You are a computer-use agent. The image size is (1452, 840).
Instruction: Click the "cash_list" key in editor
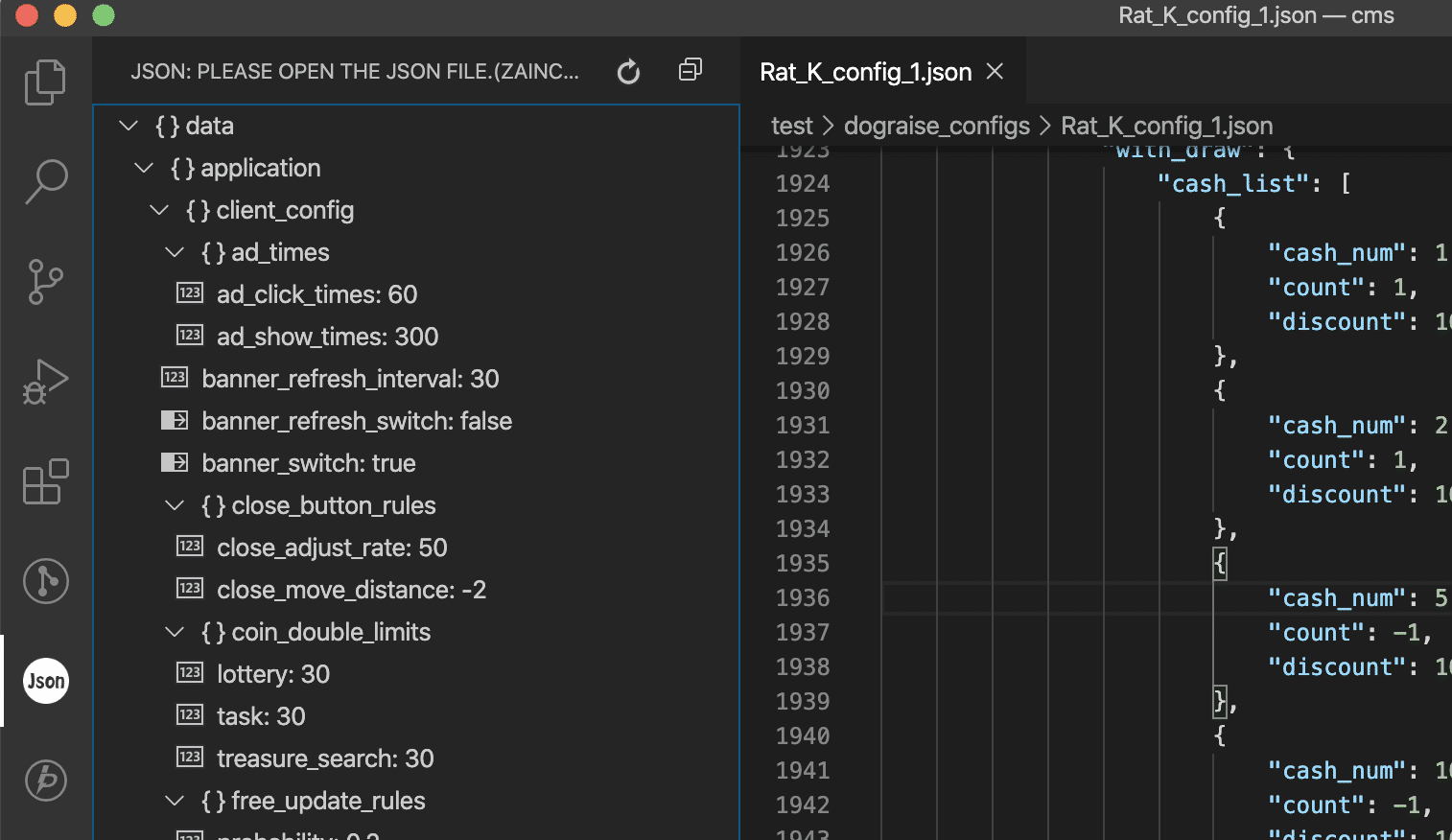(x=1232, y=183)
